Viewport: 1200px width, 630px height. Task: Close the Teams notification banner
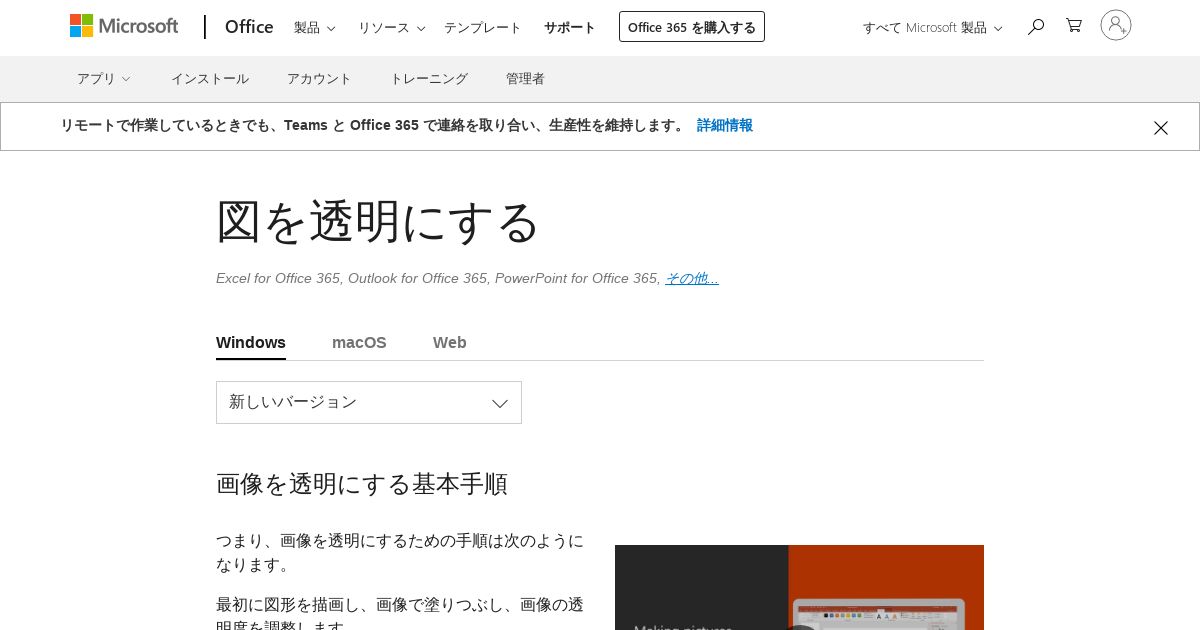point(1160,128)
